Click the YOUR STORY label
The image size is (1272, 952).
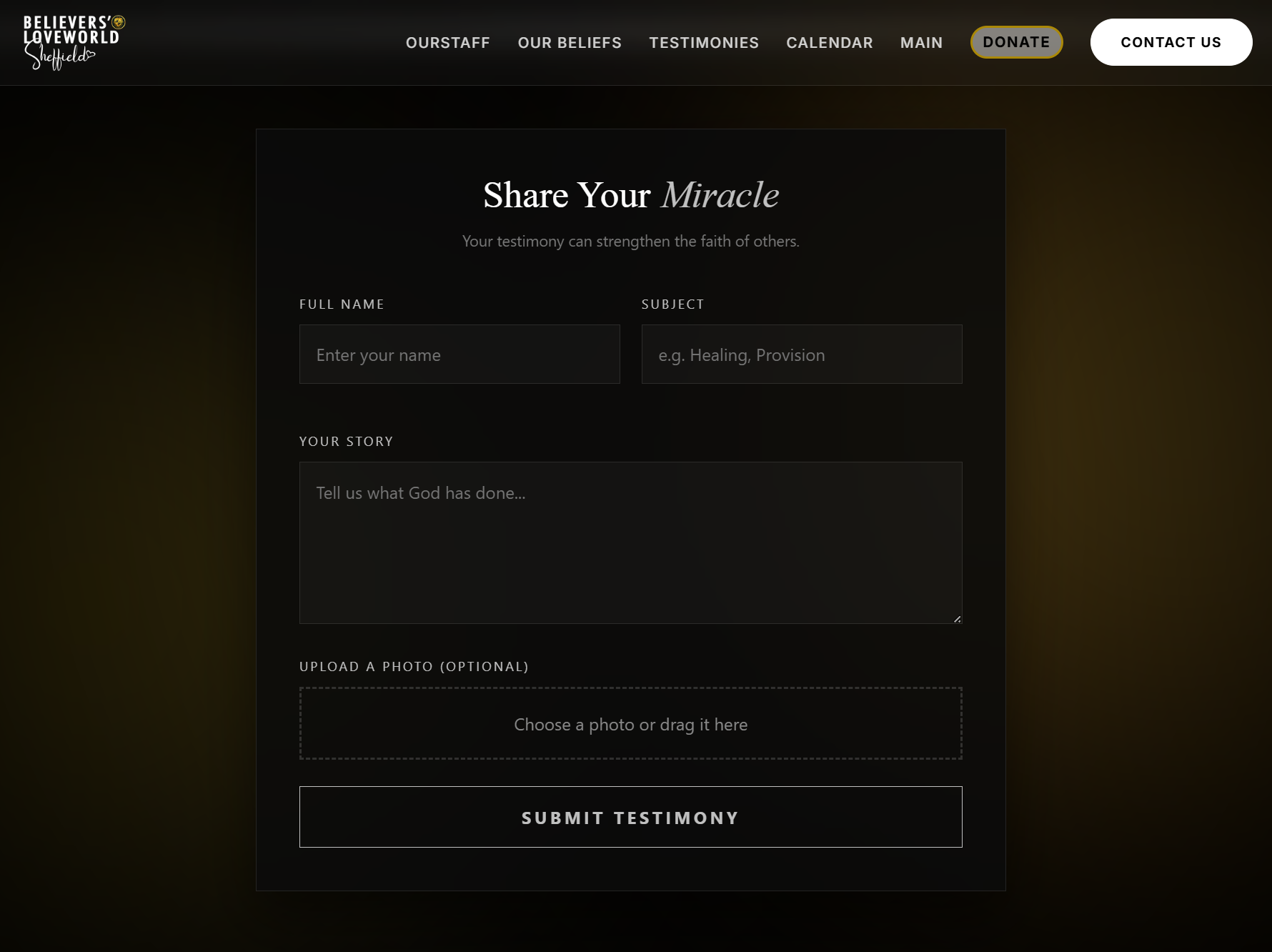coord(347,442)
